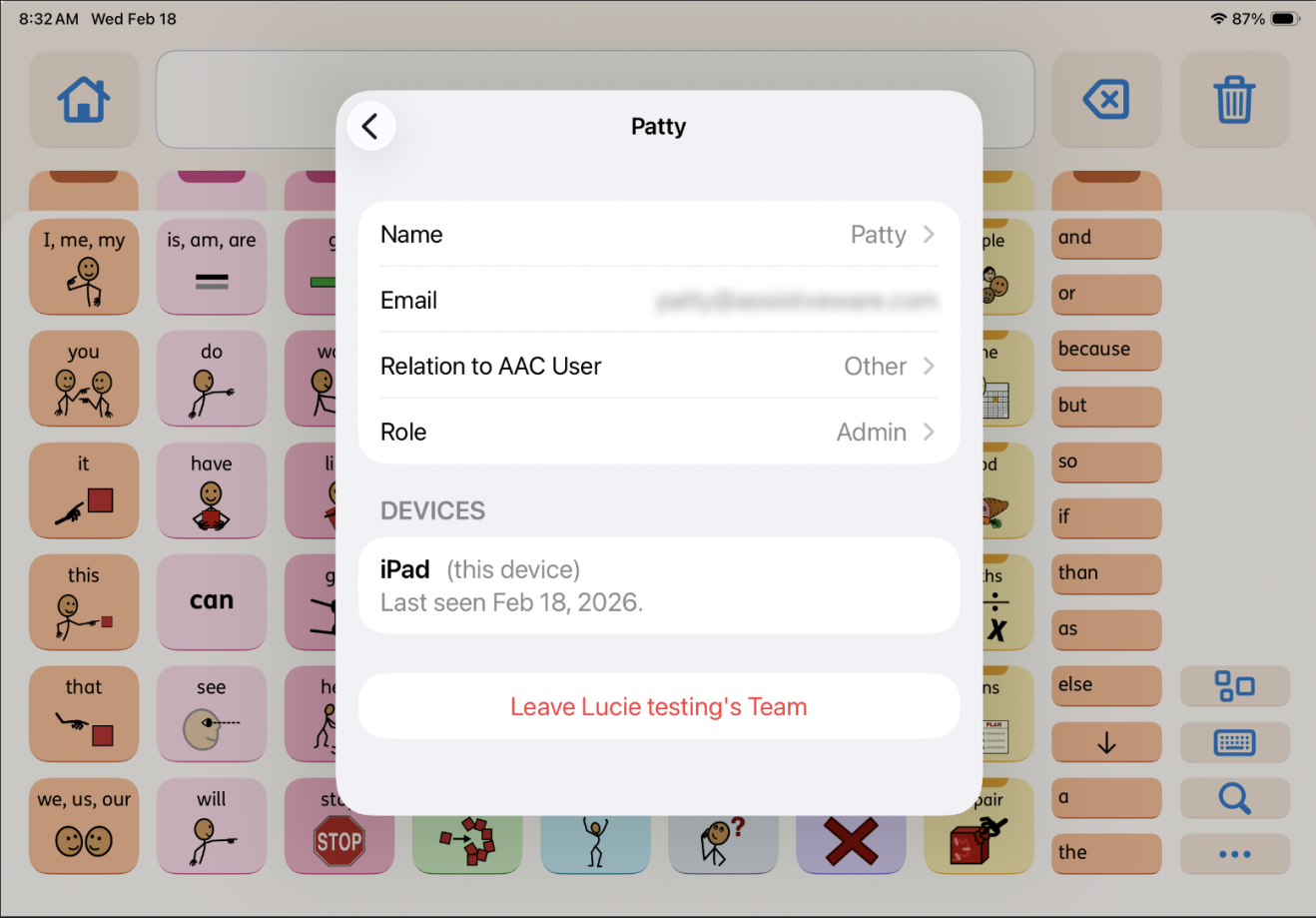Tap the magnifying glass search icon
The image size is (1316, 918).
tap(1234, 798)
